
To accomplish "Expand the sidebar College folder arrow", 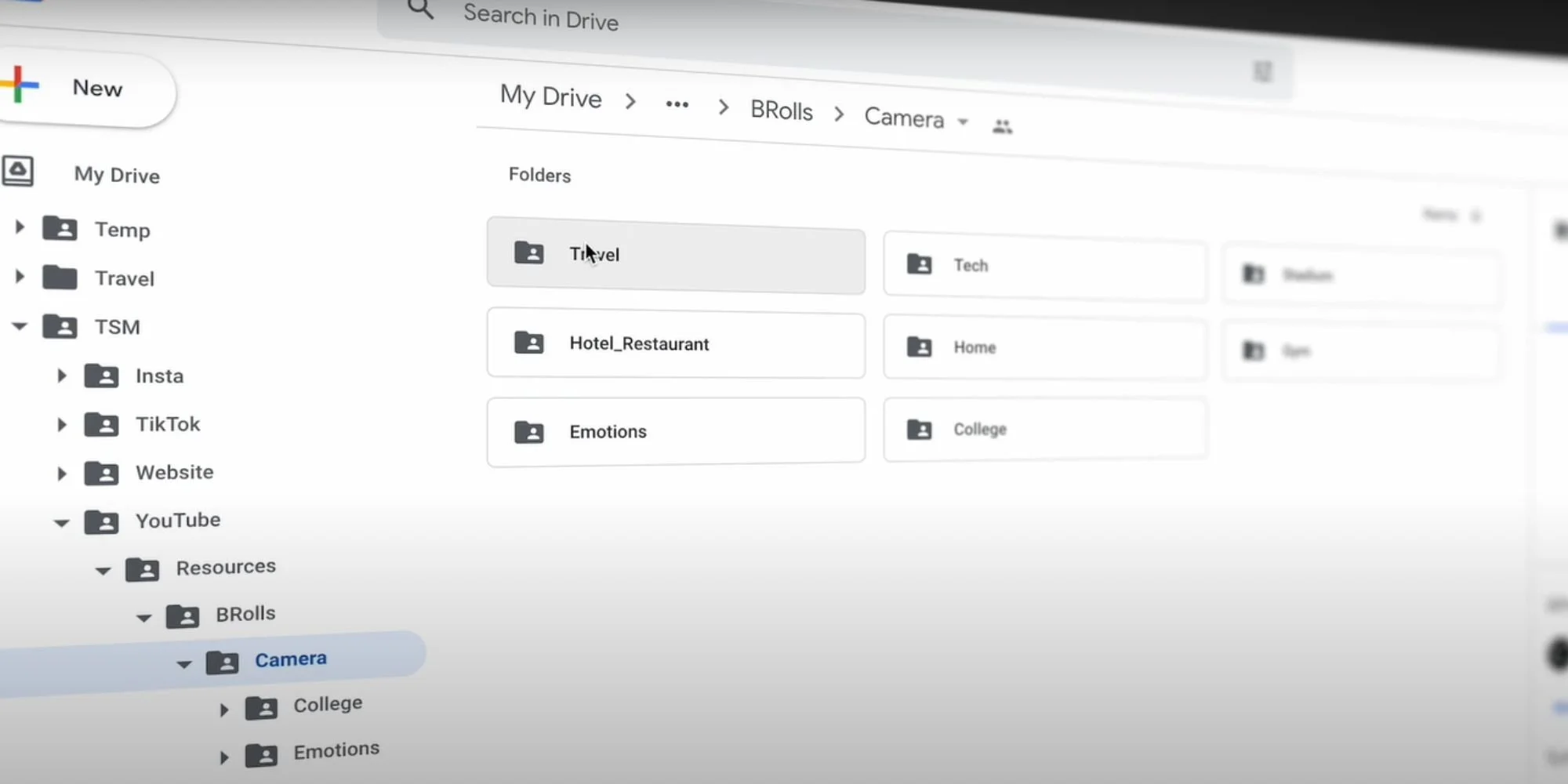I will (223, 710).
